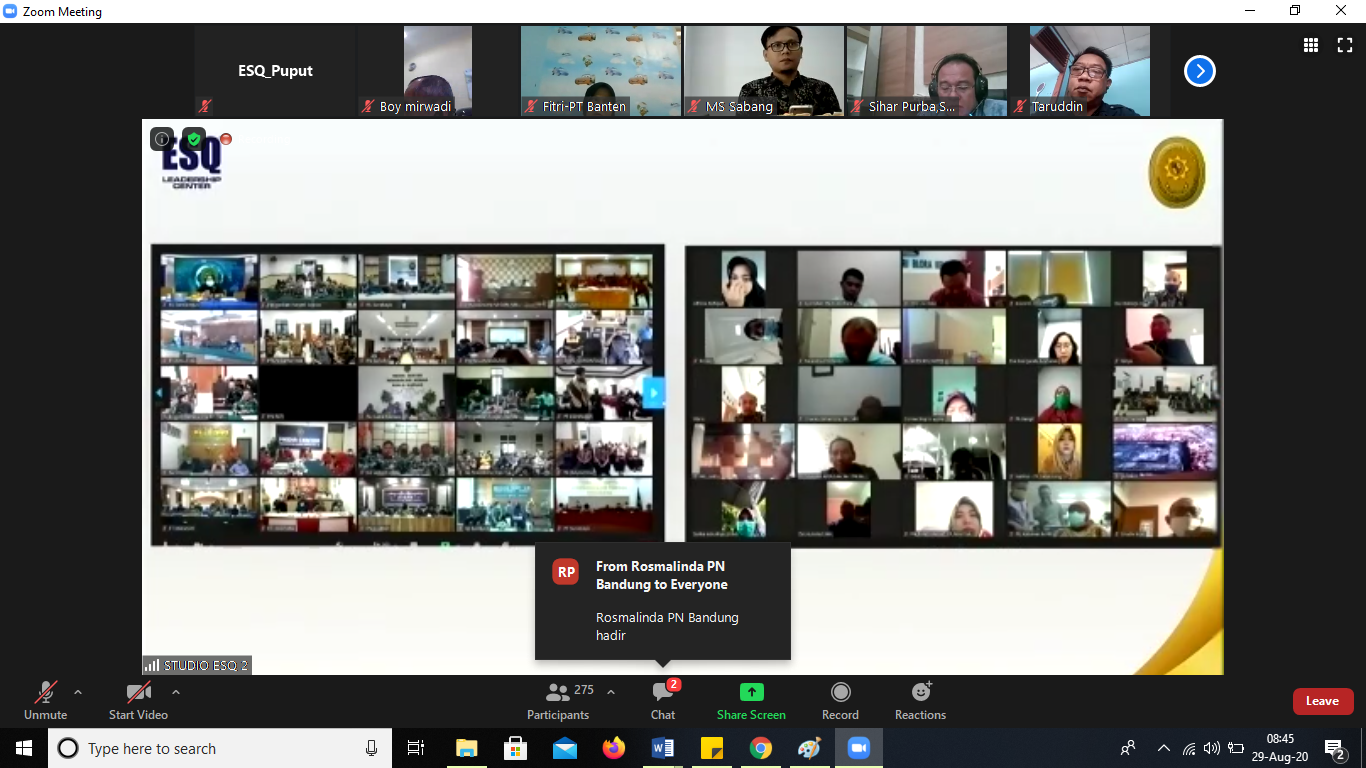Viewport: 1366px width, 768px height.
Task: Expand audio options arrow next to Unmute
Action: pyautogui.click(x=78, y=692)
